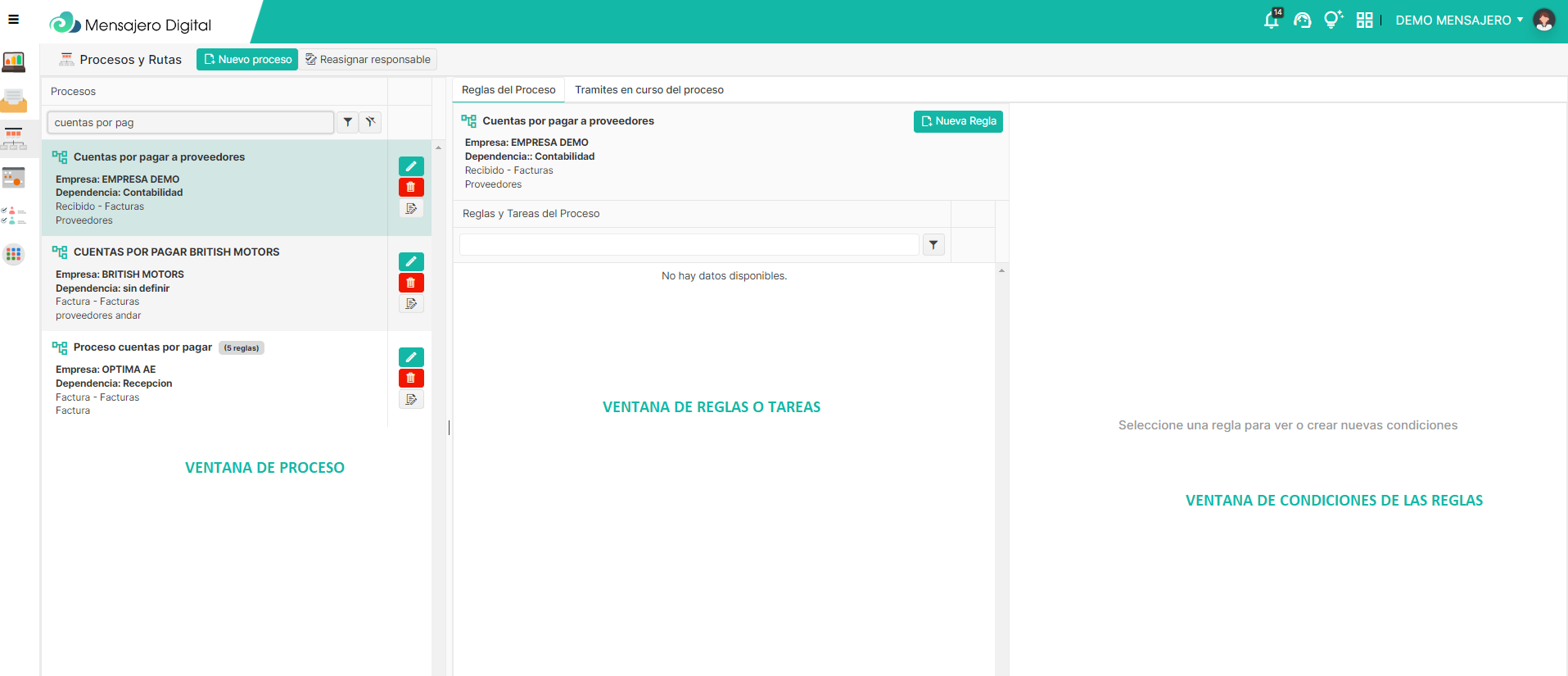This screenshot has height=676, width=1568.
Task: Select Proceso cuentas por pagar item
Action: [142, 347]
